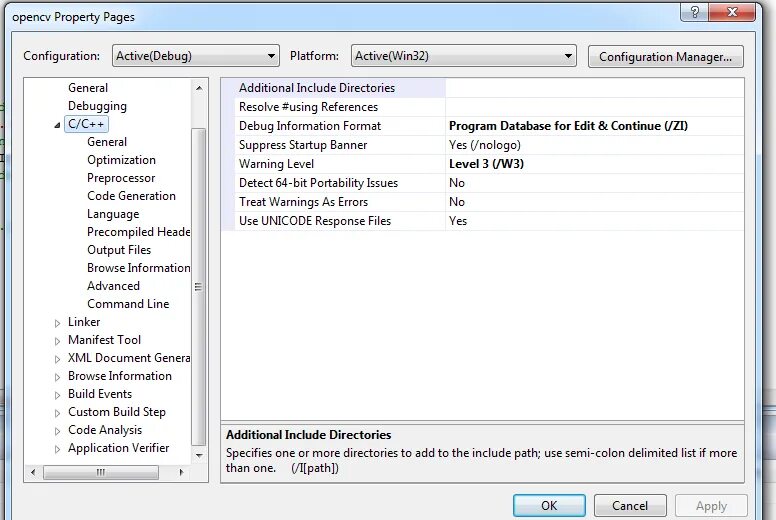Viewport: 776px width, 520px height.
Task: Open the Configuration Manager
Action: (x=665, y=57)
